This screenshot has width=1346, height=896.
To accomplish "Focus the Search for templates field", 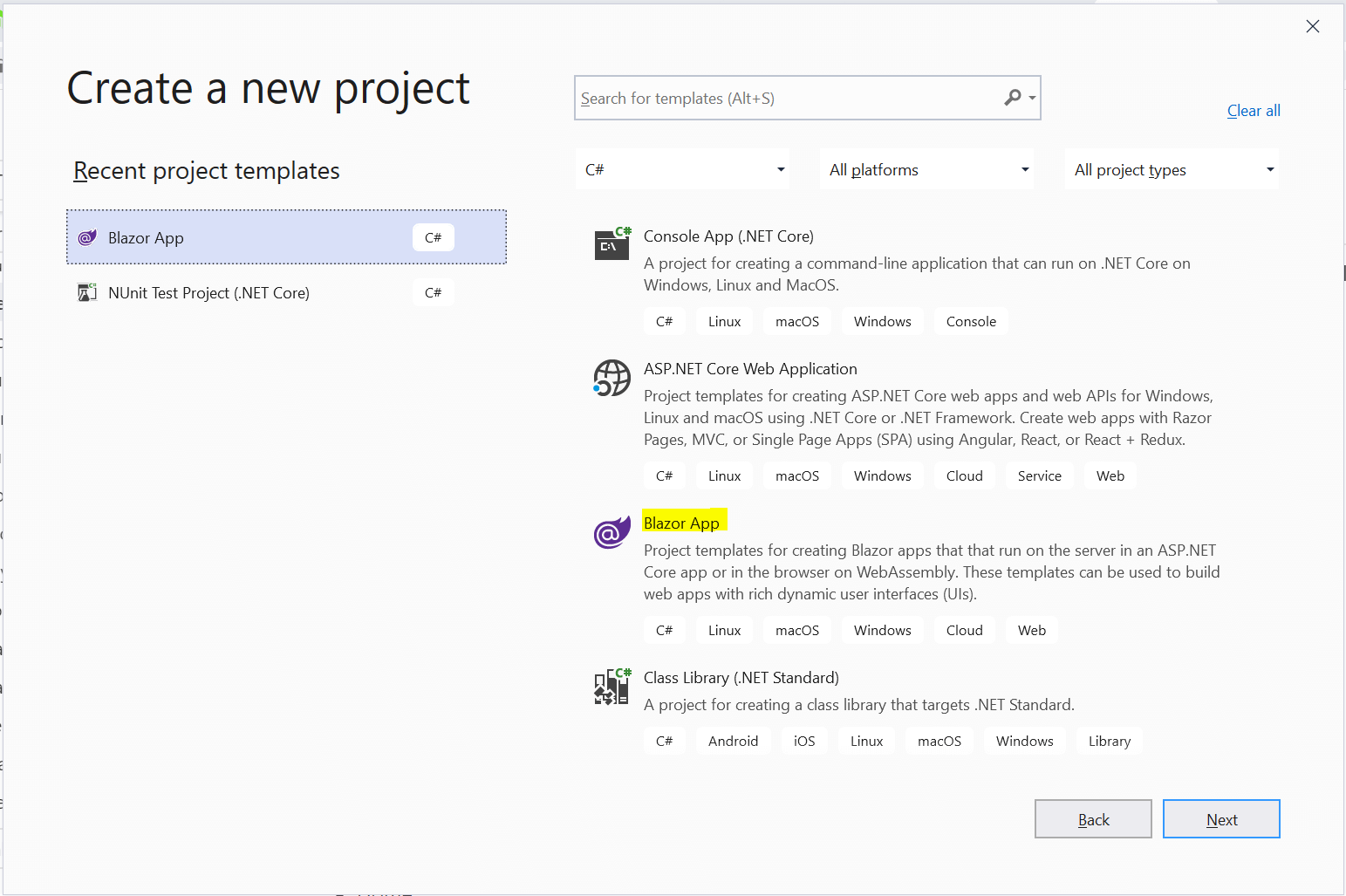I will (785, 99).
